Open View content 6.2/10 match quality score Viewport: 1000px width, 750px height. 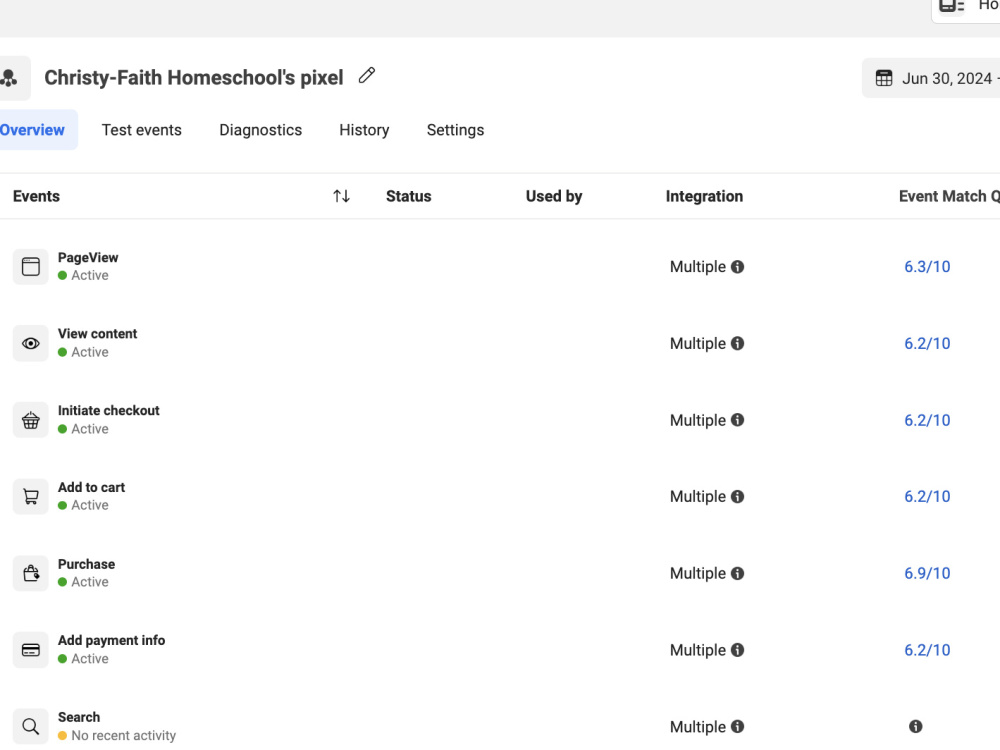click(927, 343)
